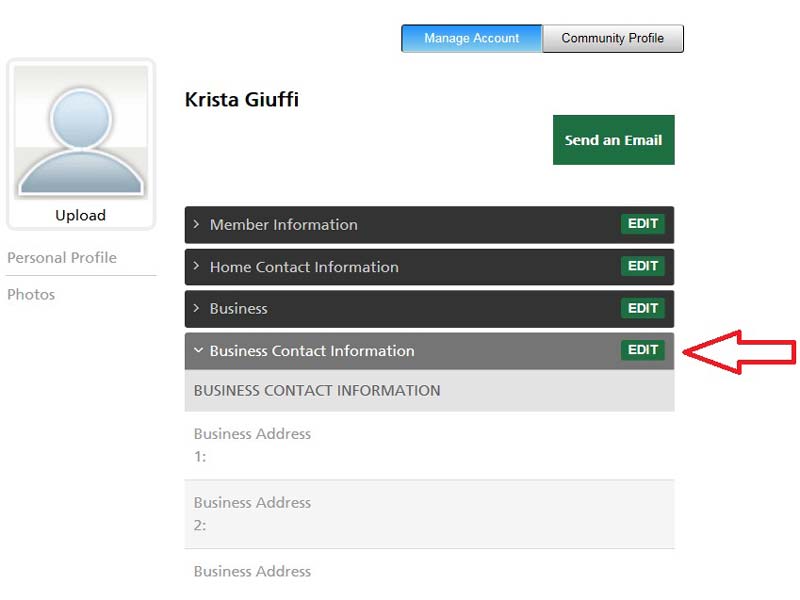Switch to the Manage Account tab
800x600 pixels.
point(471,39)
